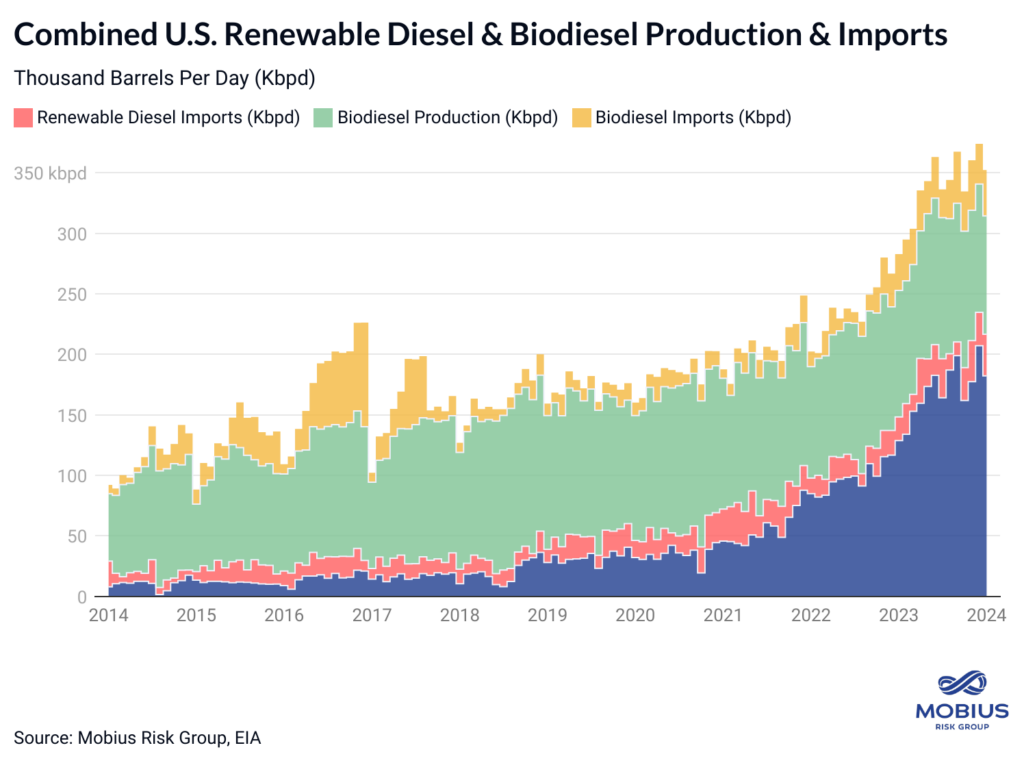Click the '250' y-axis label
Image resolution: width=1024 pixels, height=763 pixels.
point(72,295)
